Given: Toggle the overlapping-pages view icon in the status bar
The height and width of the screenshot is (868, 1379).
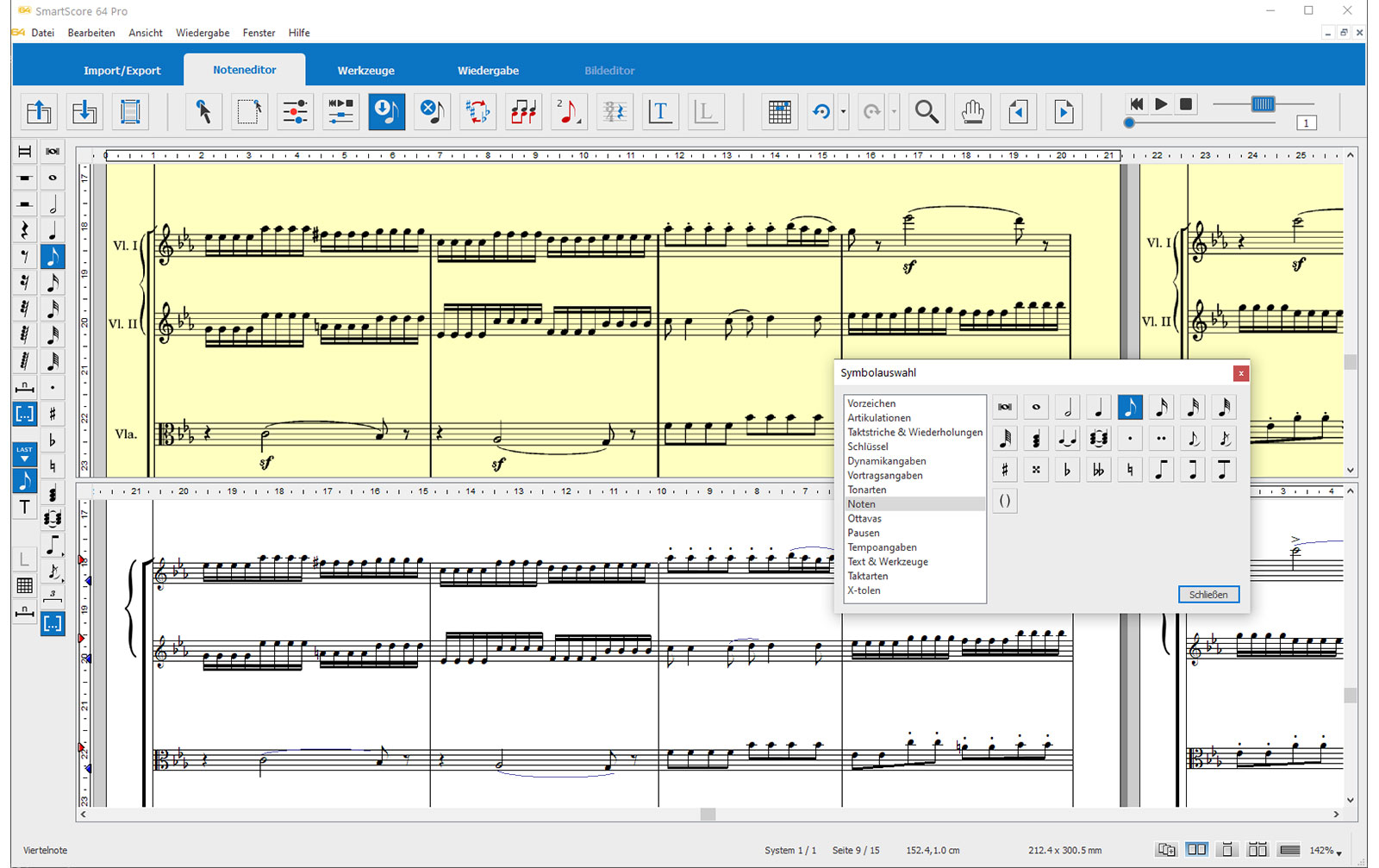Looking at the screenshot, I should 1166,850.
